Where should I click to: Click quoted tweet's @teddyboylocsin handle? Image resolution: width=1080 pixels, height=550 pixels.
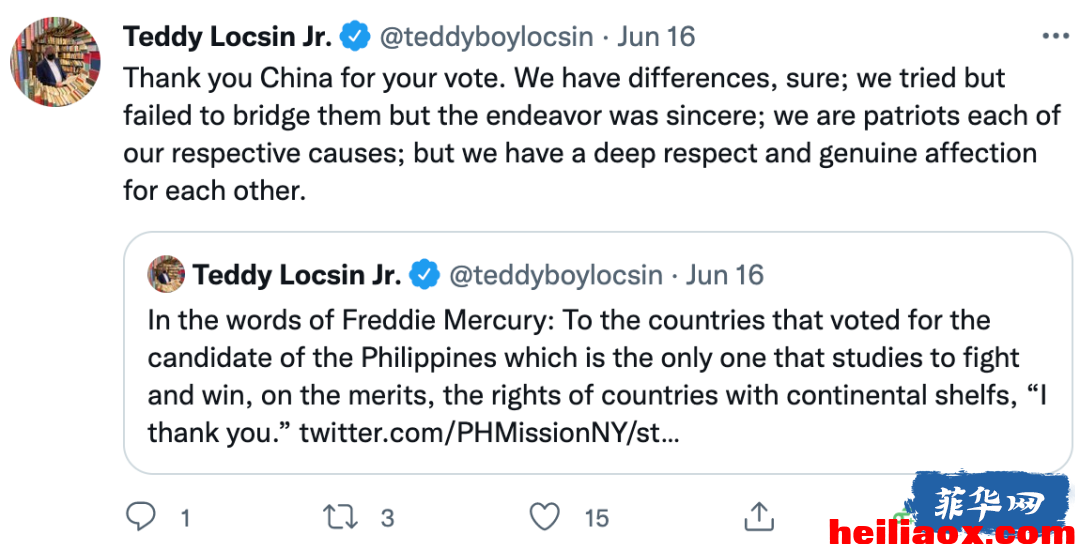(x=556, y=275)
